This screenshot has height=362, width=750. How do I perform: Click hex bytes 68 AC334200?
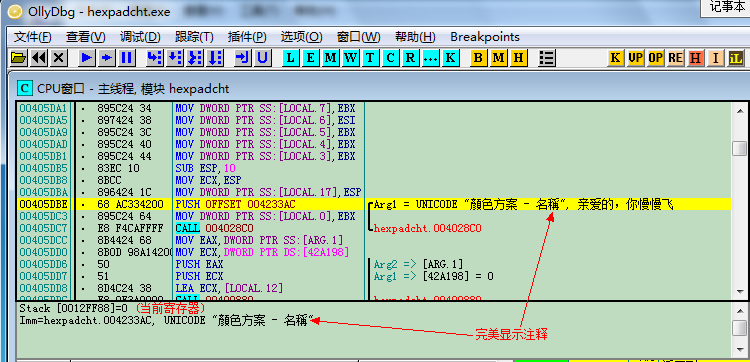click(130, 204)
